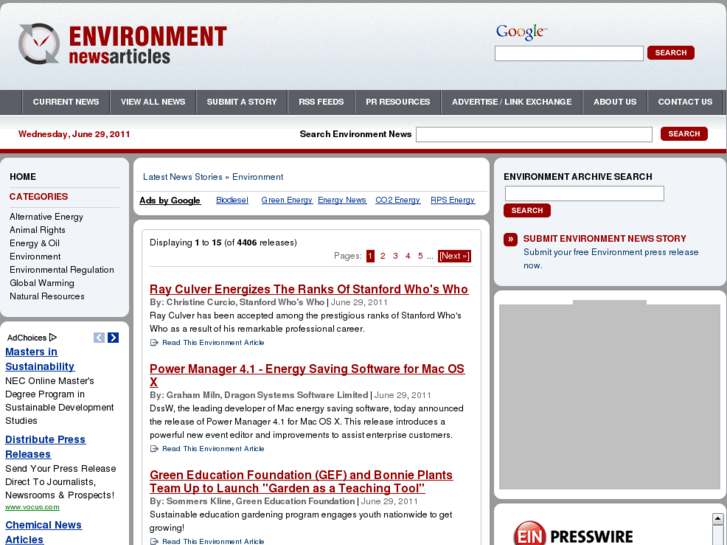Screen dimensions: 727x545
Task: Open the CO2 Energy ad link
Action: tap(397, 200)
